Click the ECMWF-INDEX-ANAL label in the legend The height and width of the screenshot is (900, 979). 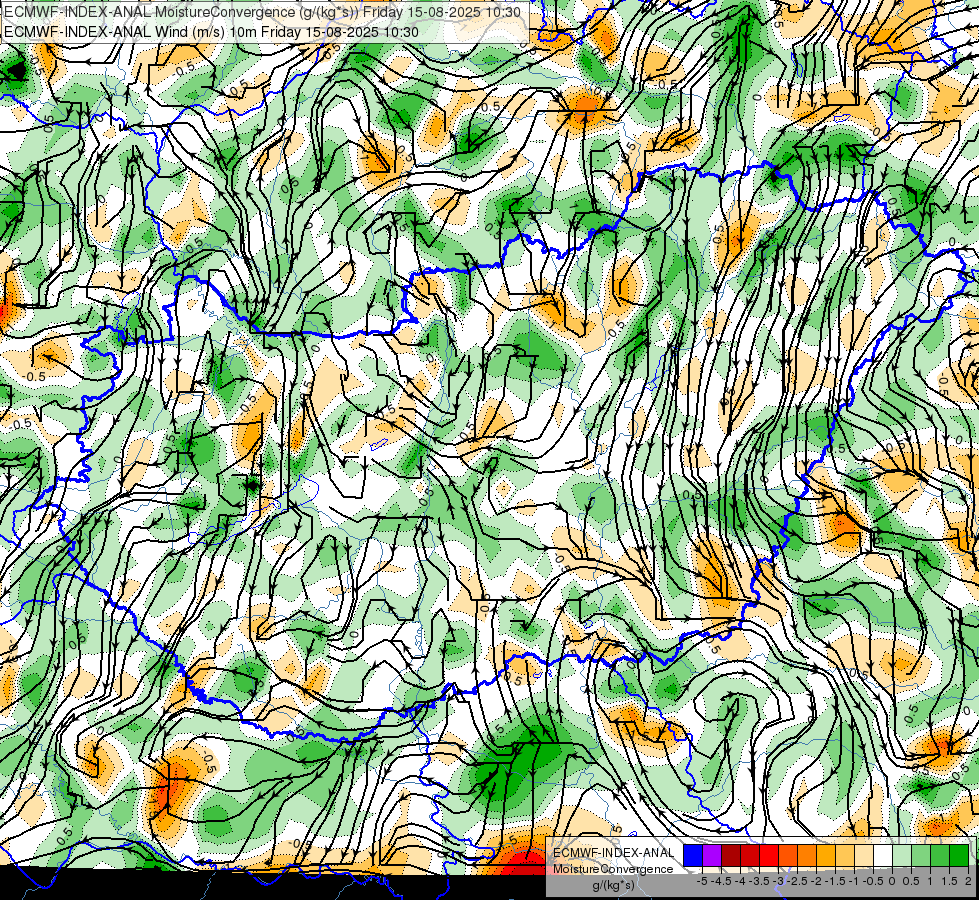pyautogui.click(x=614, y=853)
